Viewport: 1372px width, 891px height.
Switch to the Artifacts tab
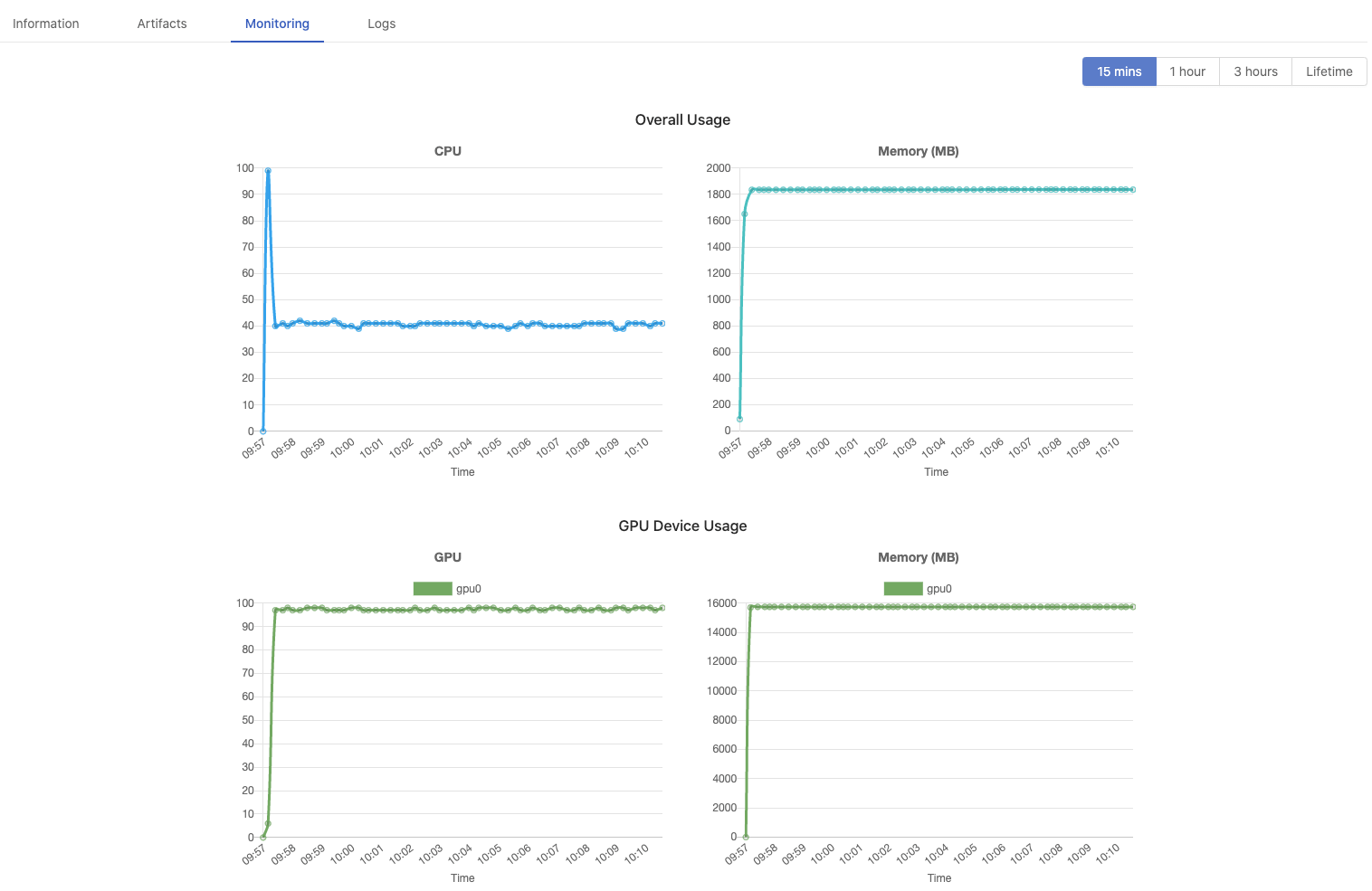162,24
